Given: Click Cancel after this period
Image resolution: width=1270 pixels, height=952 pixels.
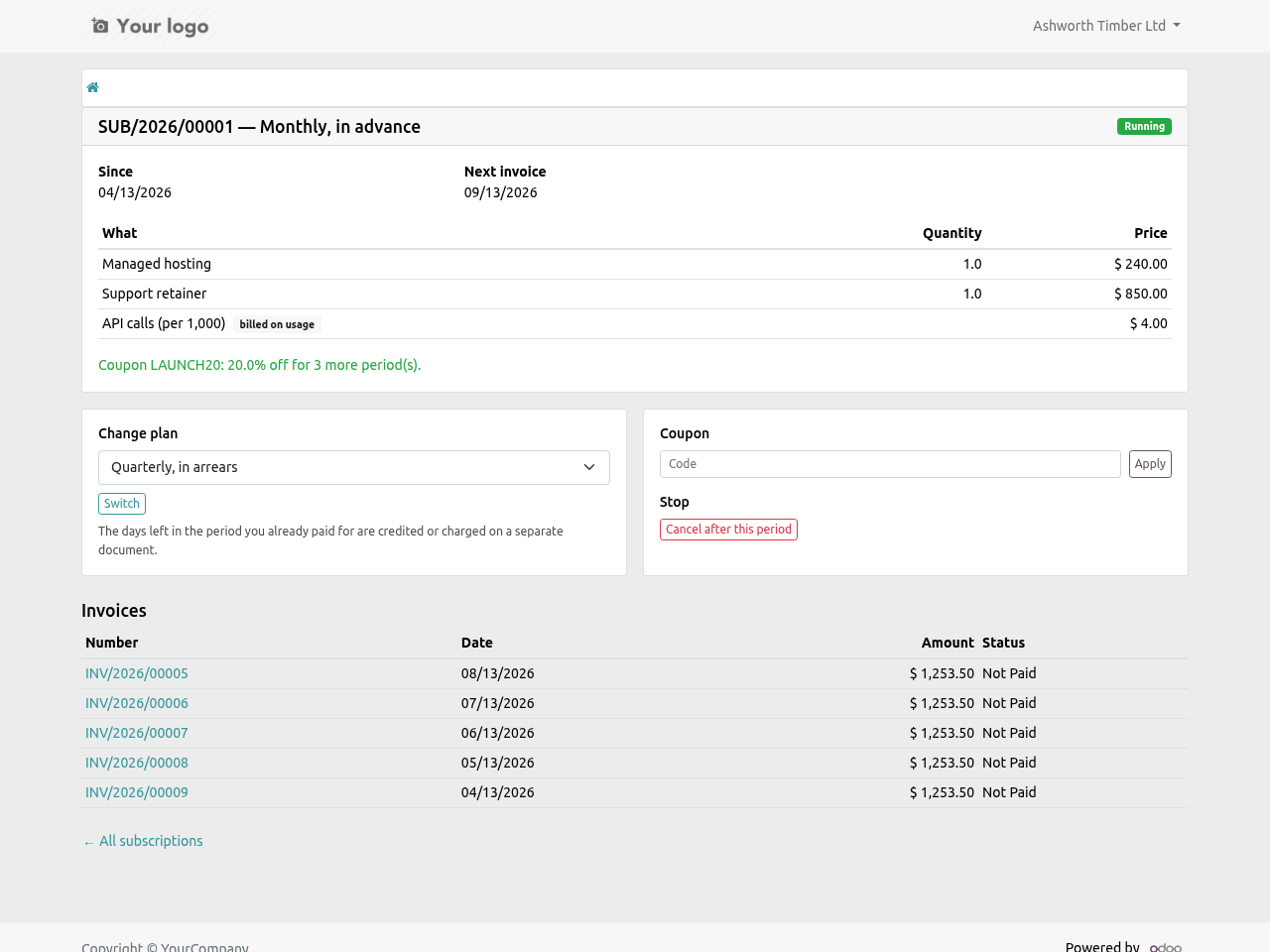Looking at the screenshot, I should 728,530.
